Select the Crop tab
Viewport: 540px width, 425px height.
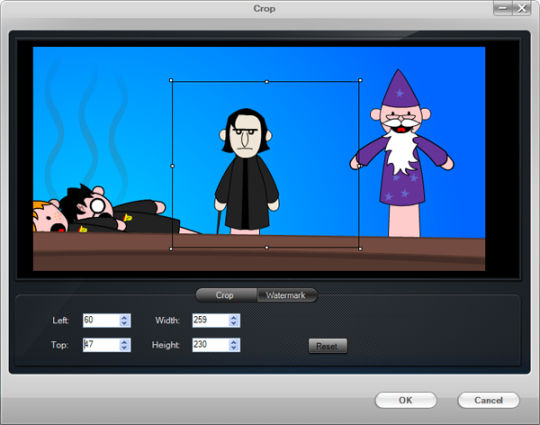[x=226, y=295]
